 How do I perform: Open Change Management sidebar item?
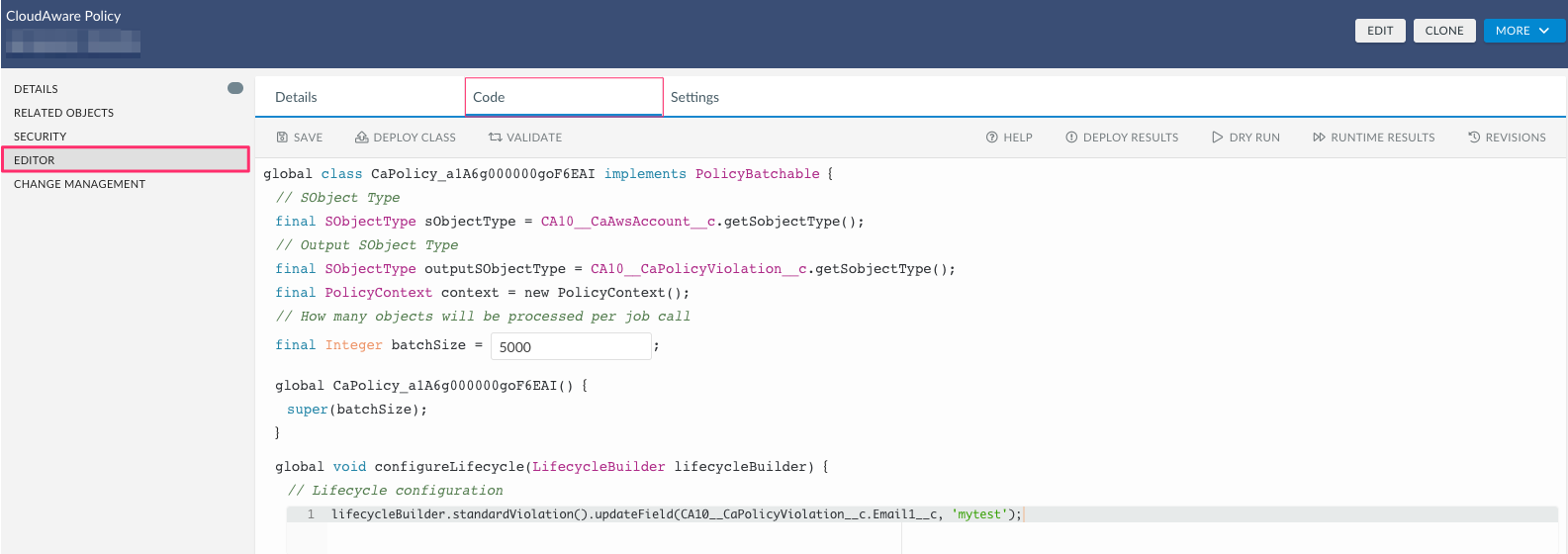[x=79, y=184]
